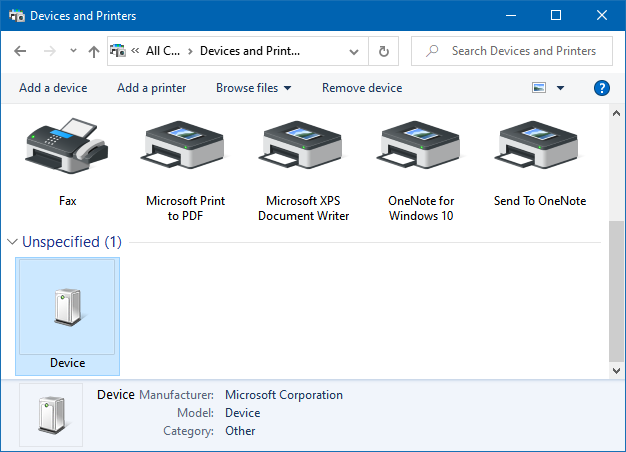Click the Model value Device
The width and height of the screenshot is (626, 452).
tap(243, 413)
